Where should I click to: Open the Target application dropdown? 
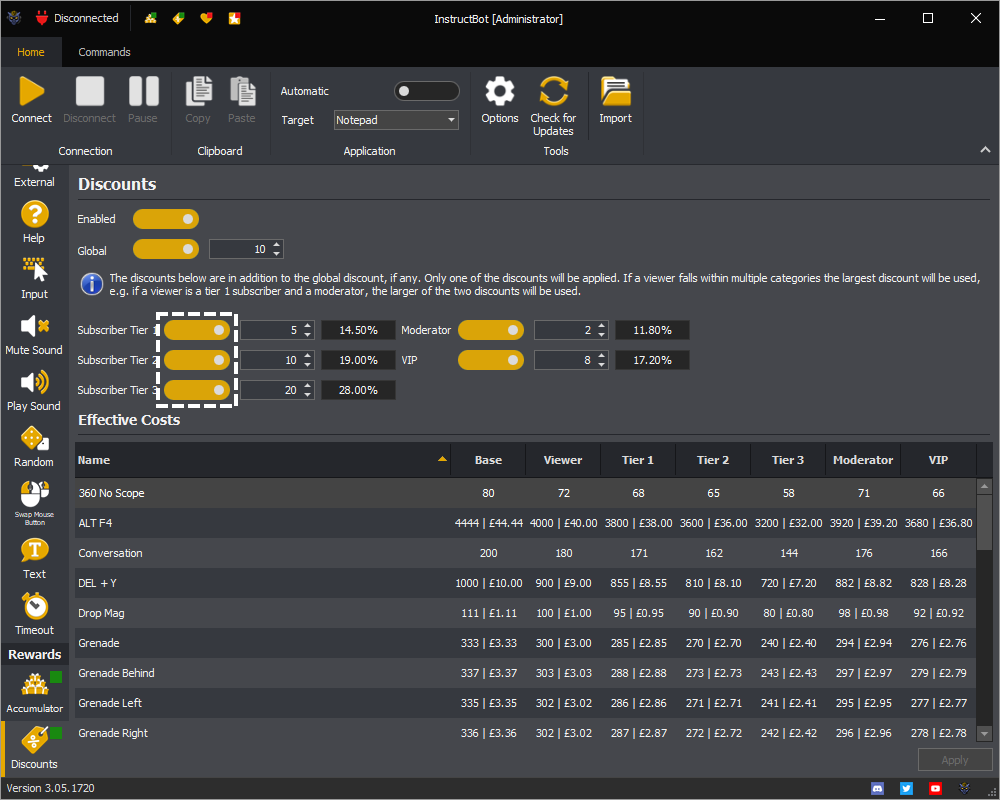(396, 120)
